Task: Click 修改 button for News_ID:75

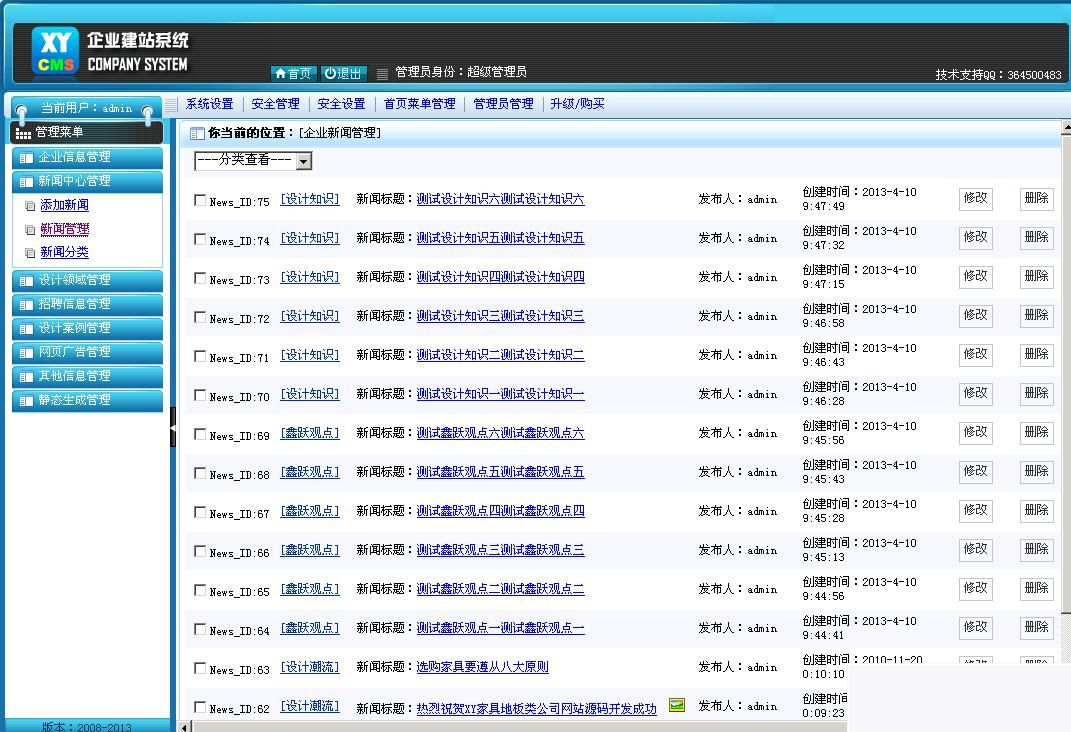Action: [x=975, y=198]
